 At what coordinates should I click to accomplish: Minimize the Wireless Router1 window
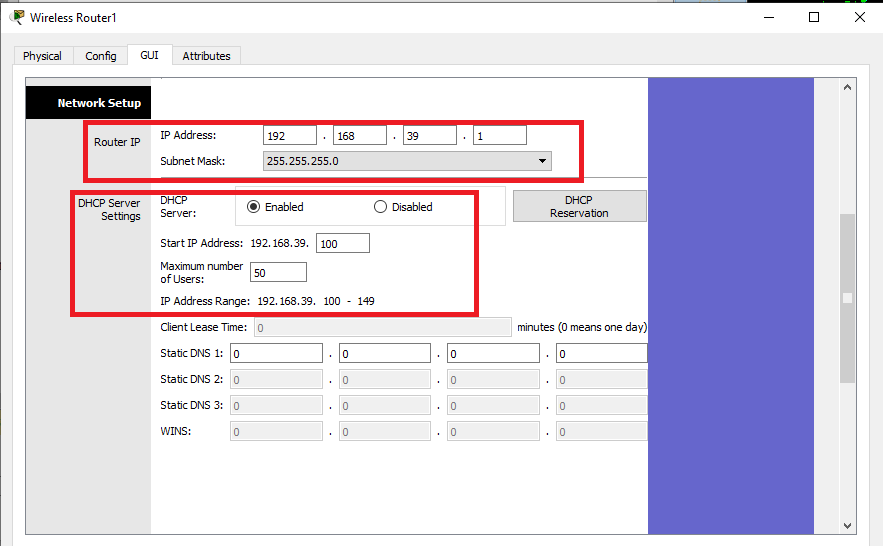click(769, 17)
